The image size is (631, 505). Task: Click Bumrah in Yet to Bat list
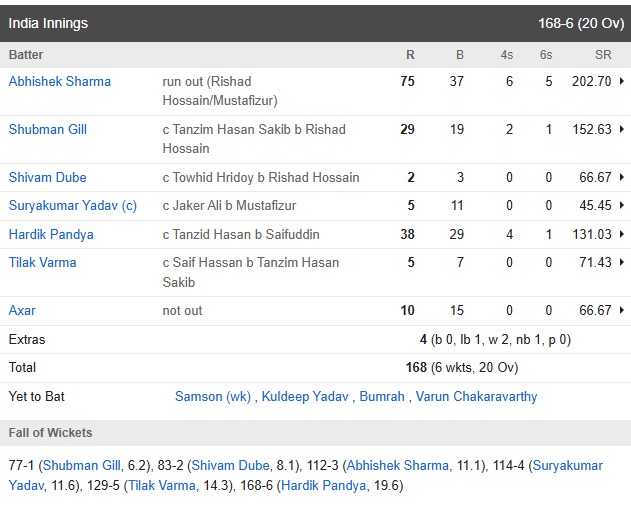coord(381,397)
